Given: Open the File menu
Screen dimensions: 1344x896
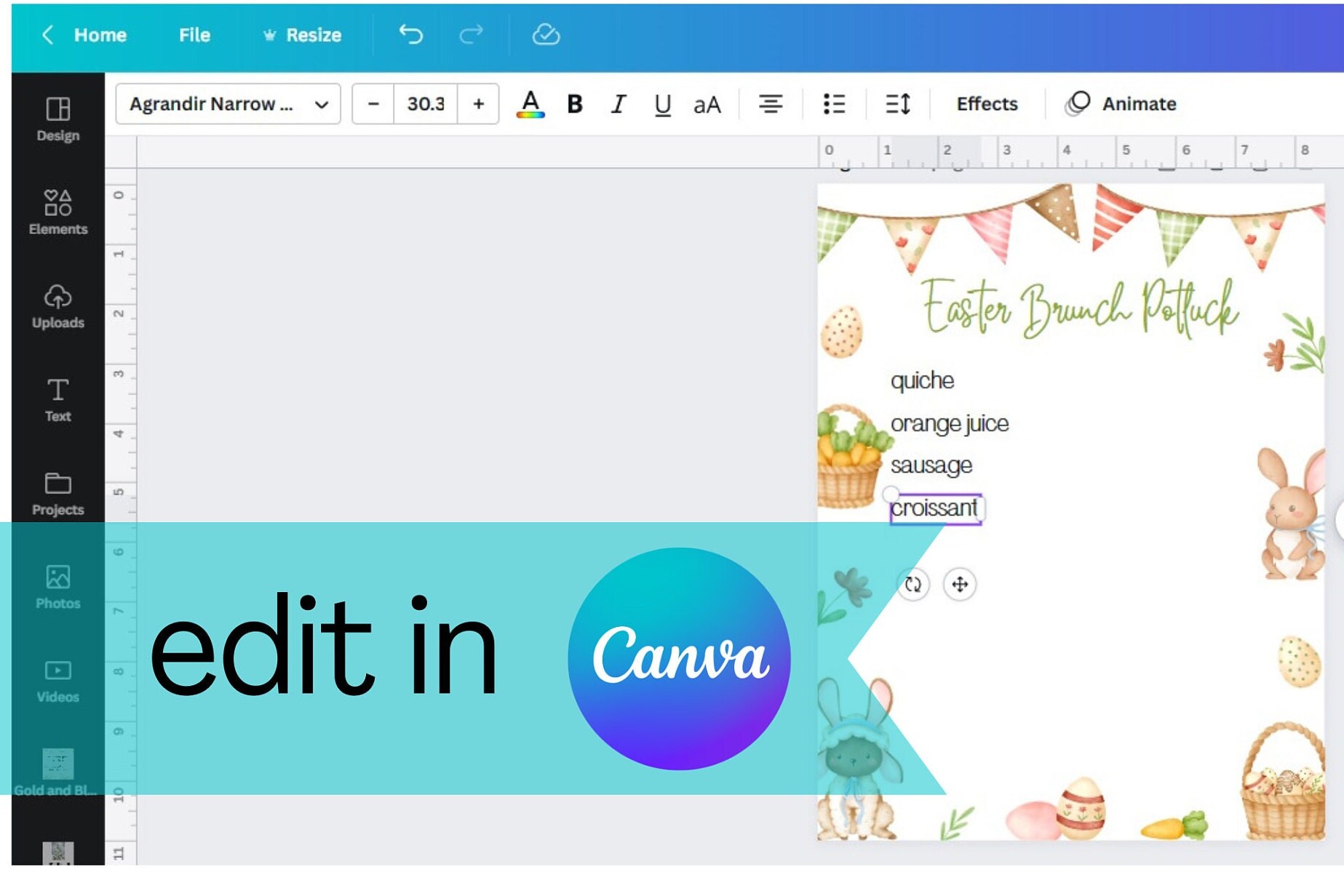Looking at the screenshot, I should click(x=193, y=35).
